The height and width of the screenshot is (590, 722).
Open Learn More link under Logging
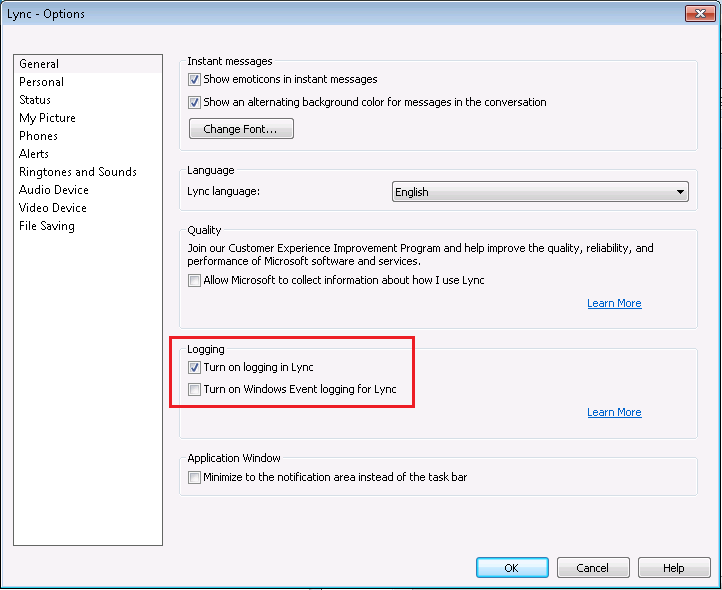click(614, 412)
